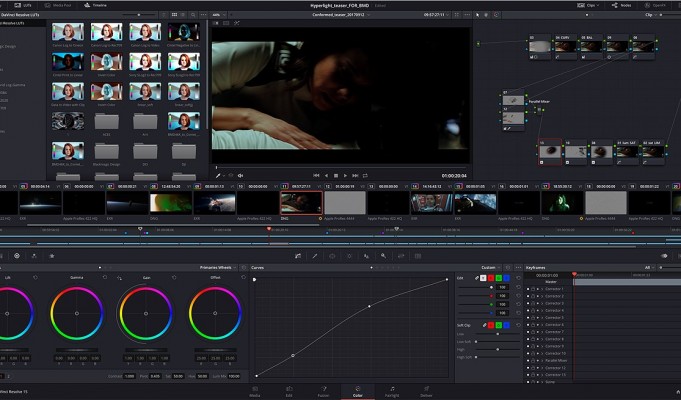681x400 pixels.
Task: Toggle the blue Soft Clip channel
Action: [506, 325]
